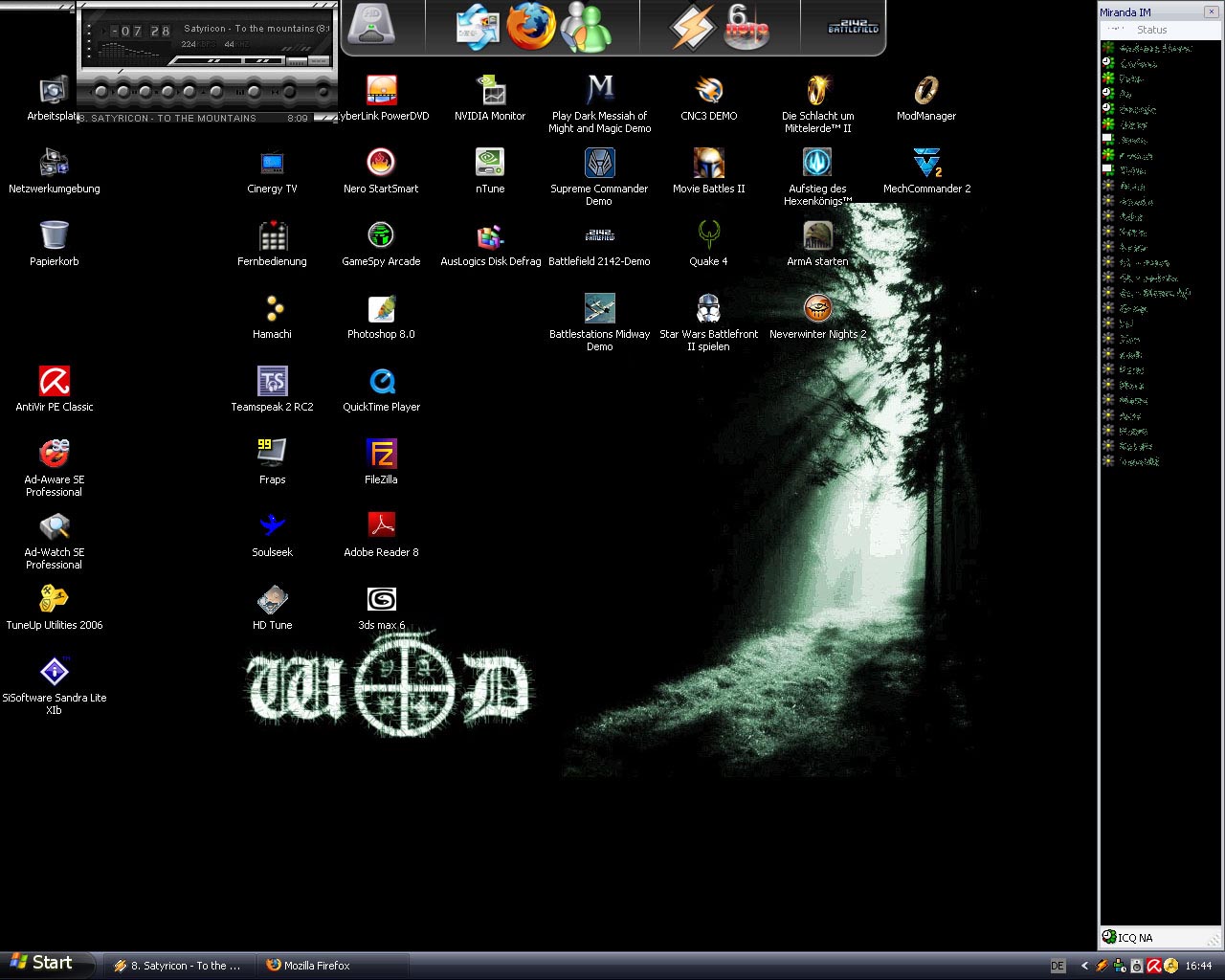The height and width of the screenshot is (980, 1225).
Task: Open the Arbeitsplatz desktop icon
Action: 54,99
